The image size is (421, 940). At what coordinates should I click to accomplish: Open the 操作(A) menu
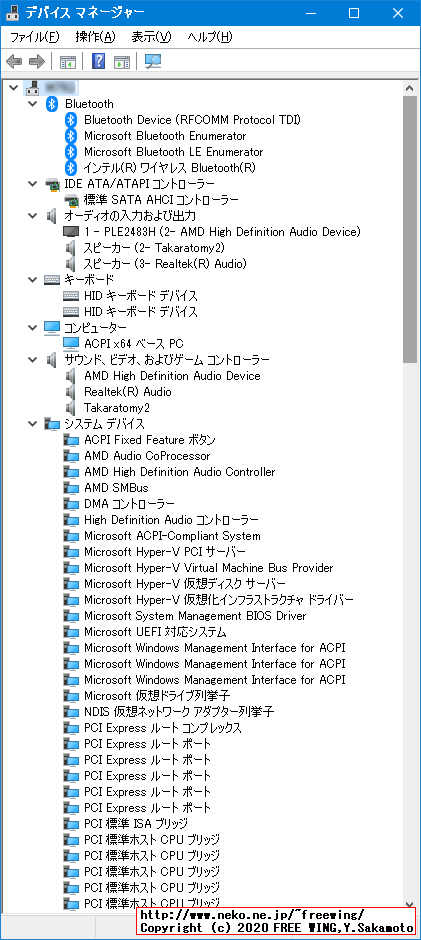[x=95, y=37]
